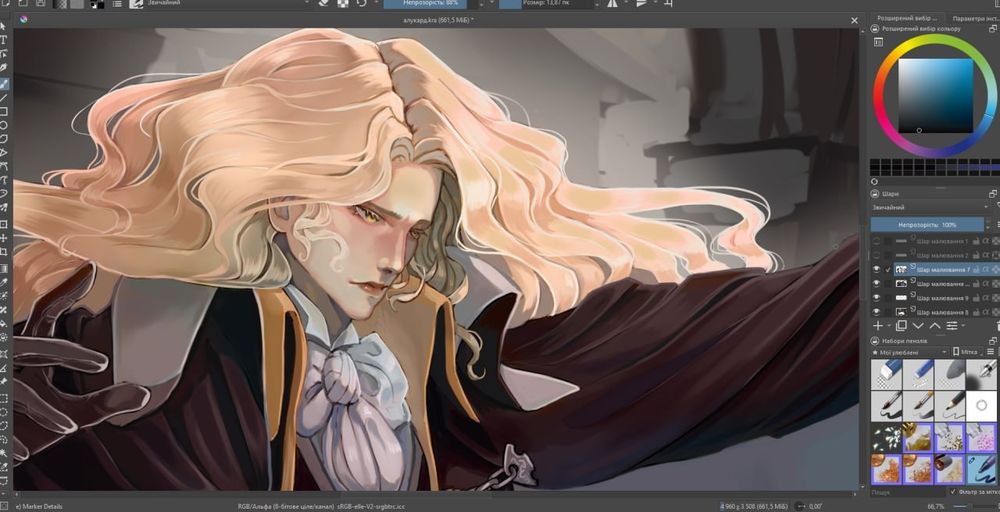Hide layer Шар малювання 8

click(x=876, y=312)
